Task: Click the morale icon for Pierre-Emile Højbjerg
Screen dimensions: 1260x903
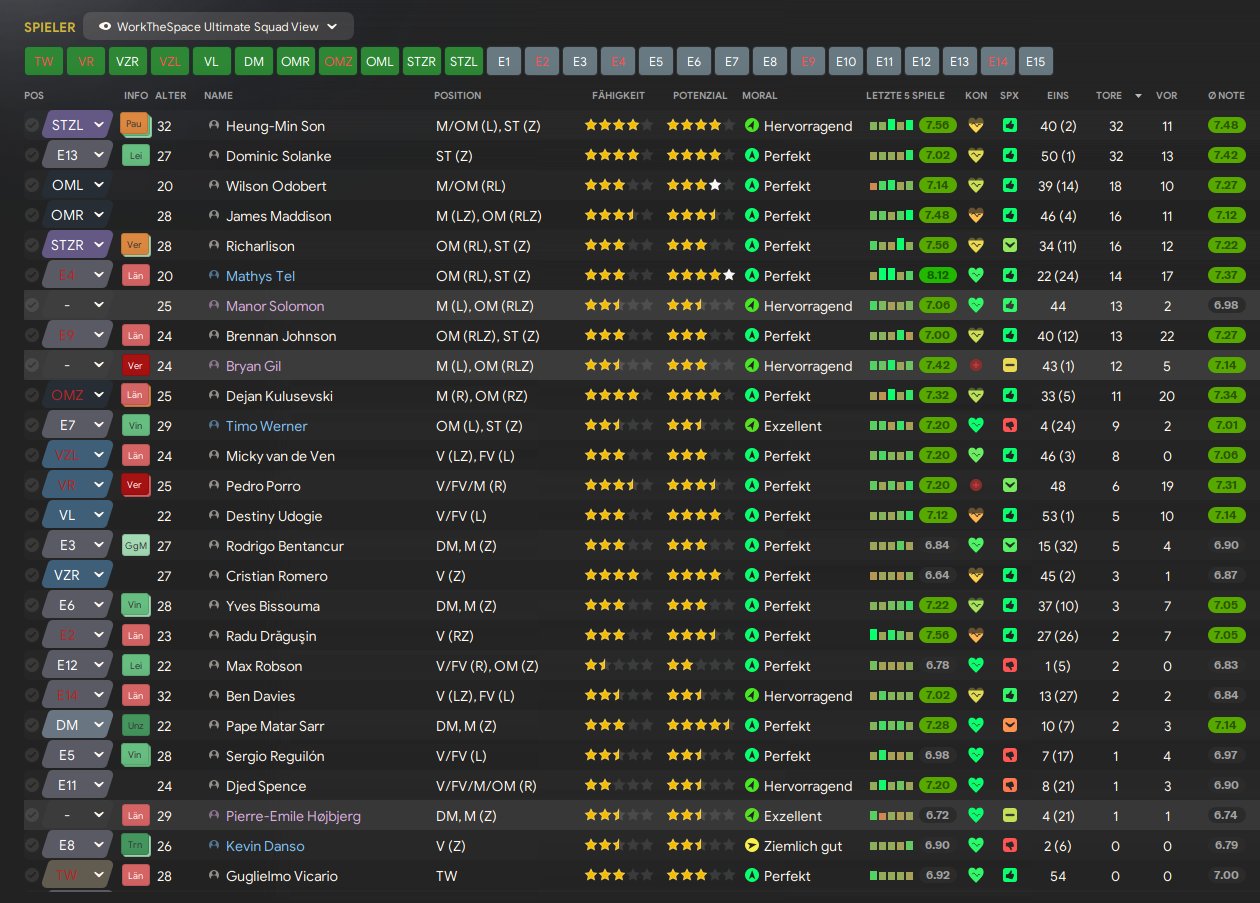Action: click(x=752, y=816)
